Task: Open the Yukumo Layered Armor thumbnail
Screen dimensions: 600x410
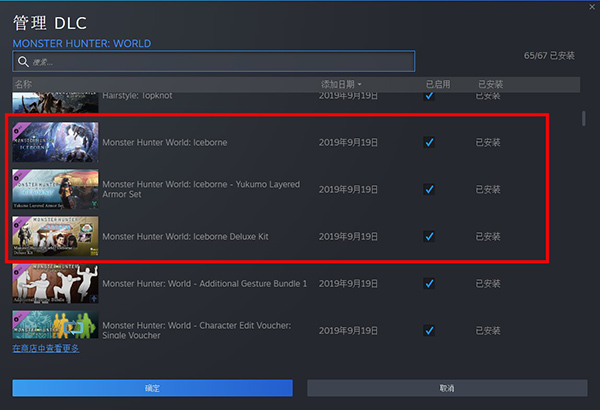Action: pos(55,189)
